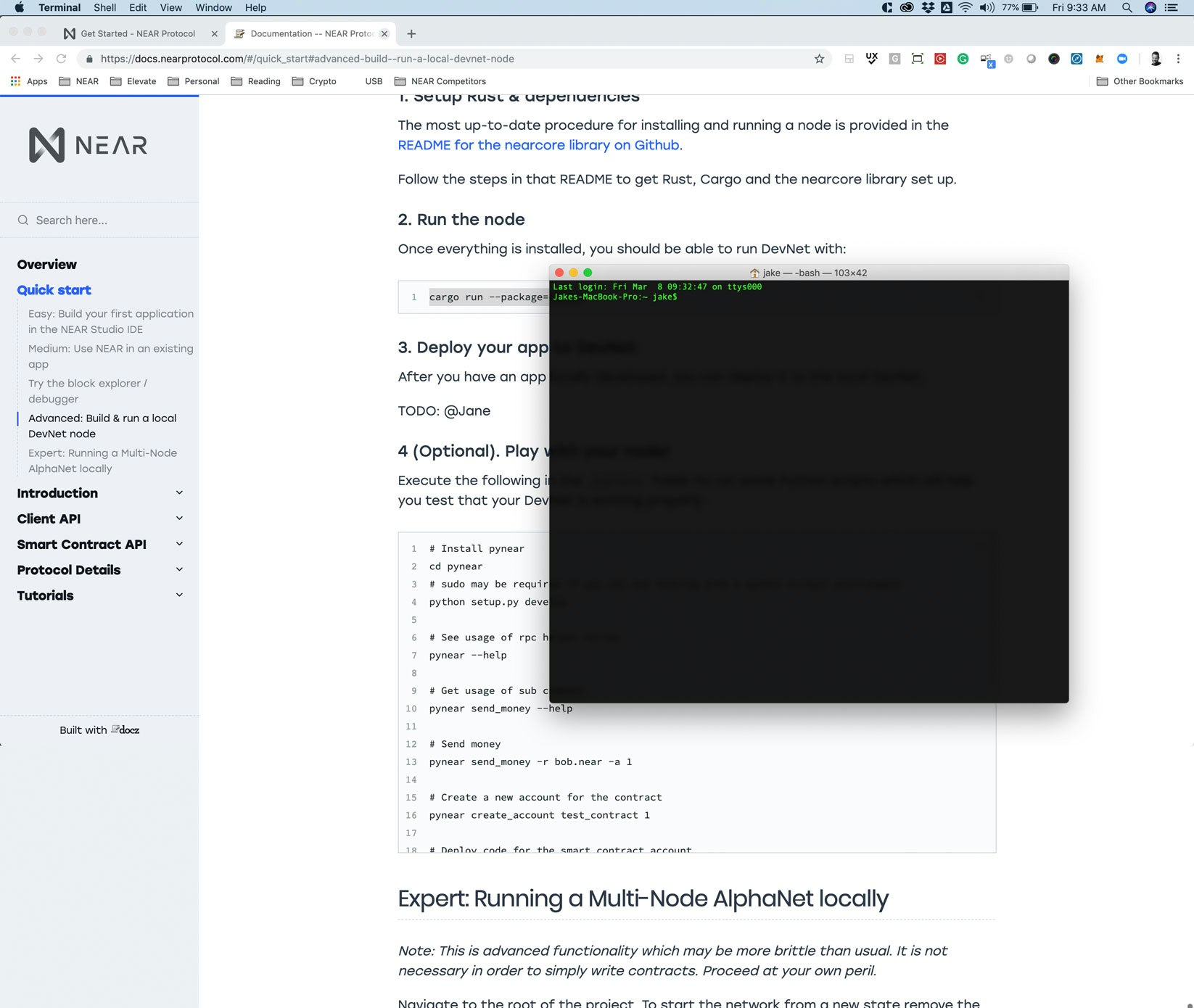Open the UX check extension
The width and height of the screenshot is (1194, 1008).
tap(872, 59)
